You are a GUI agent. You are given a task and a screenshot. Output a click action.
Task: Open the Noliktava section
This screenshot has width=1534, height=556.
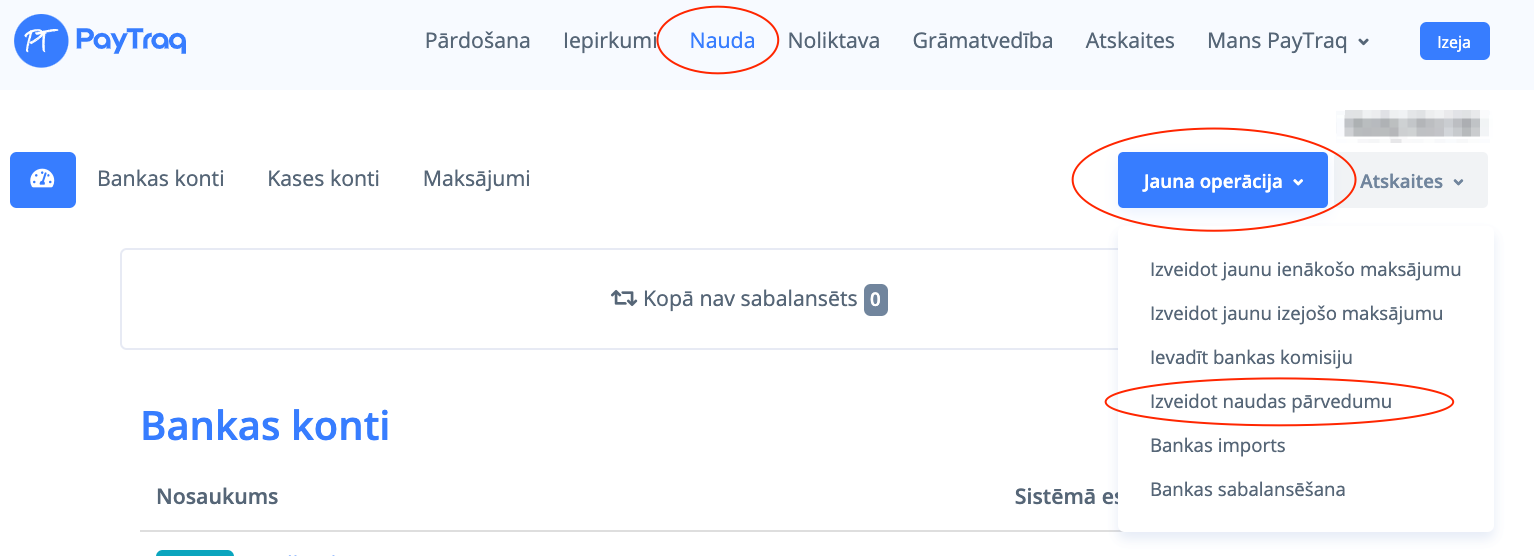point(833,41)
